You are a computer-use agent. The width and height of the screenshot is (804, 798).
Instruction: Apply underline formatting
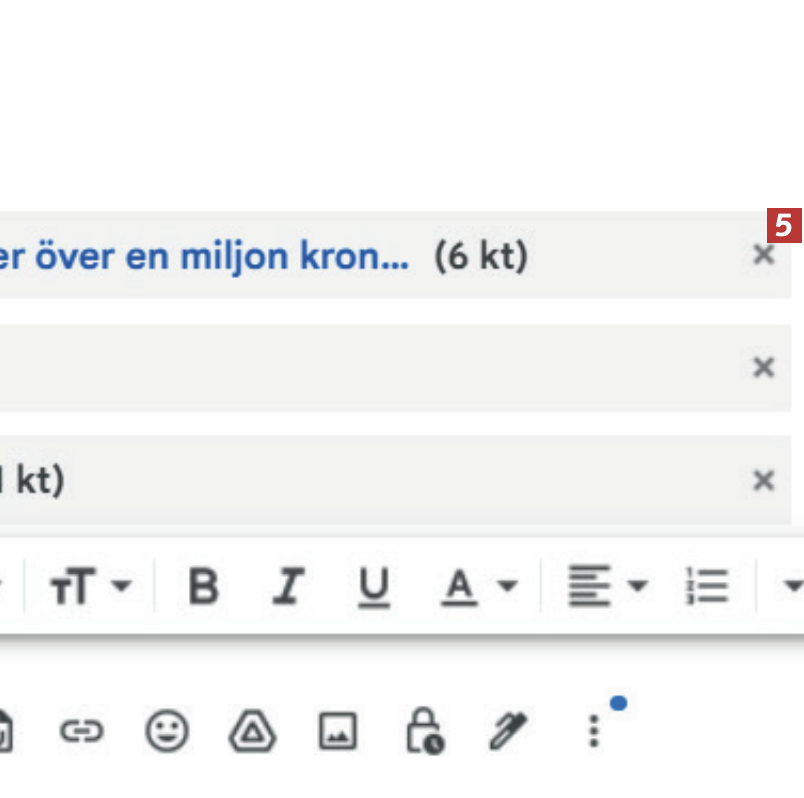coord(373,586)
